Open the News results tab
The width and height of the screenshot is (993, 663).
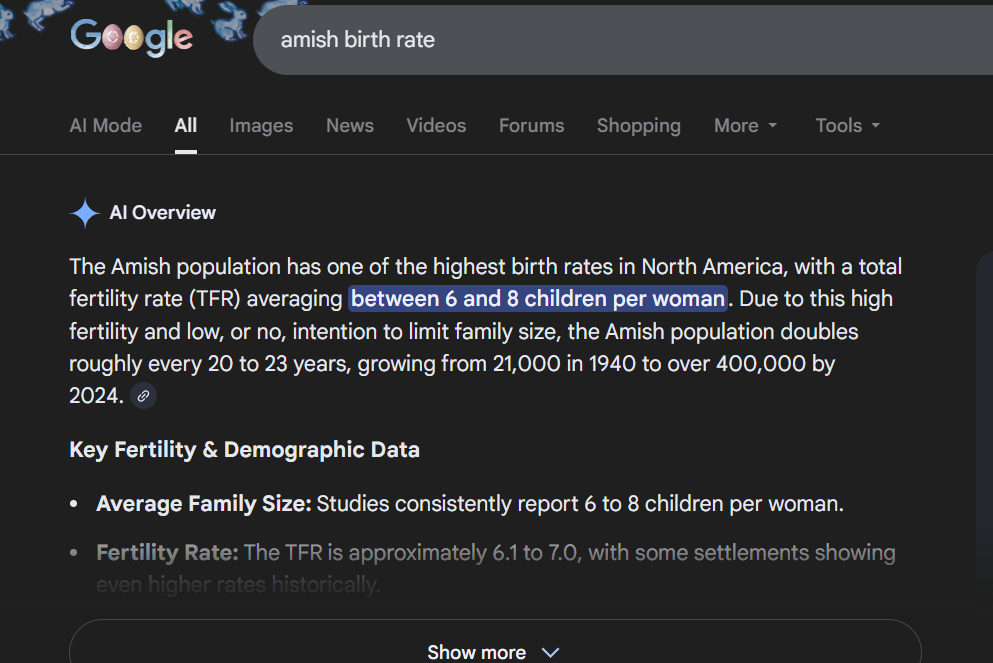349,126
